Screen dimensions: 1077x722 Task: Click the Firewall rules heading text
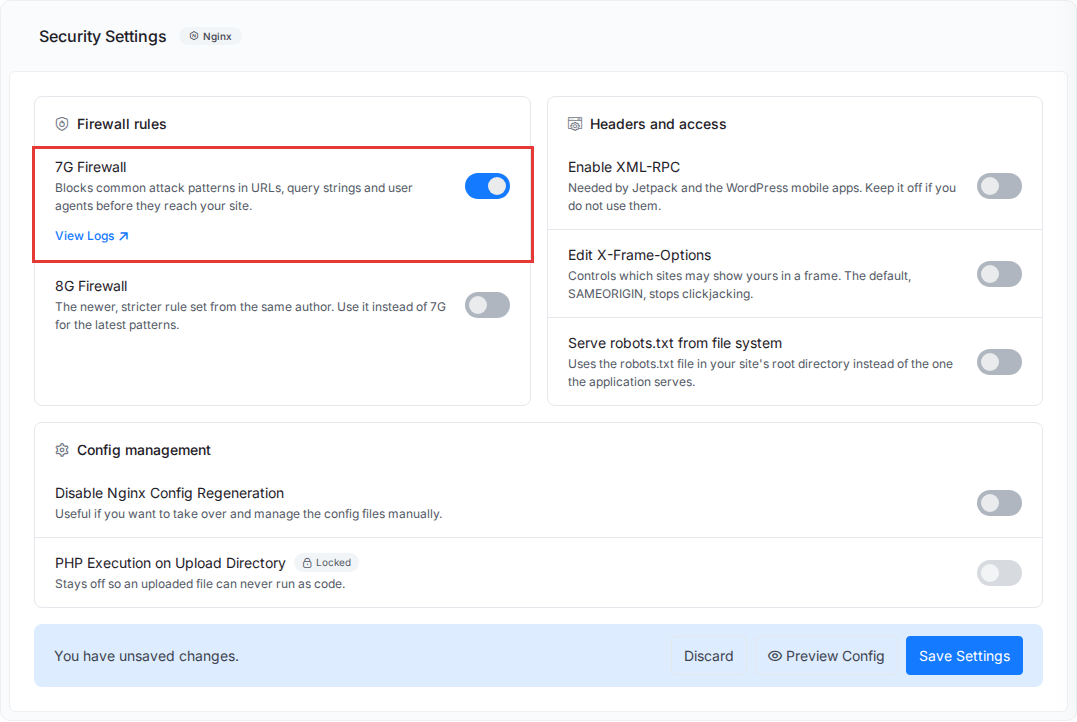pos(122,124)
